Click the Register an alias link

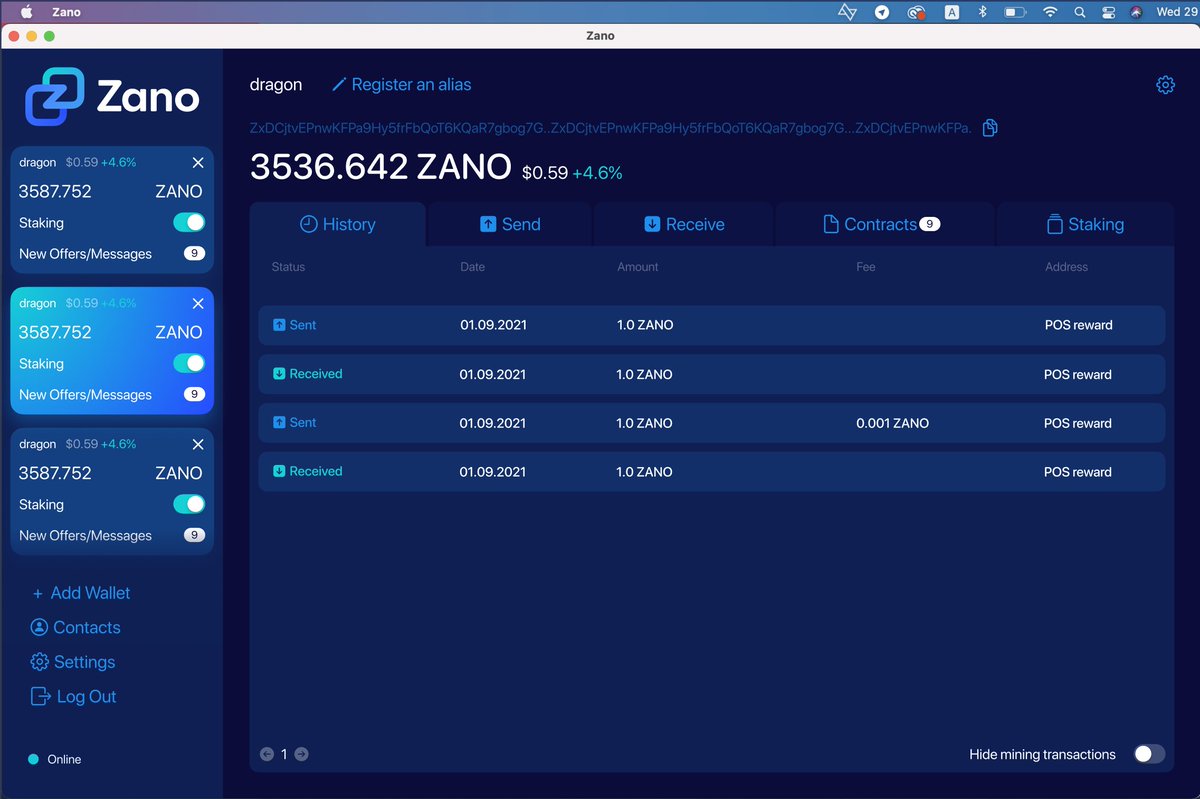coord(411,85)
